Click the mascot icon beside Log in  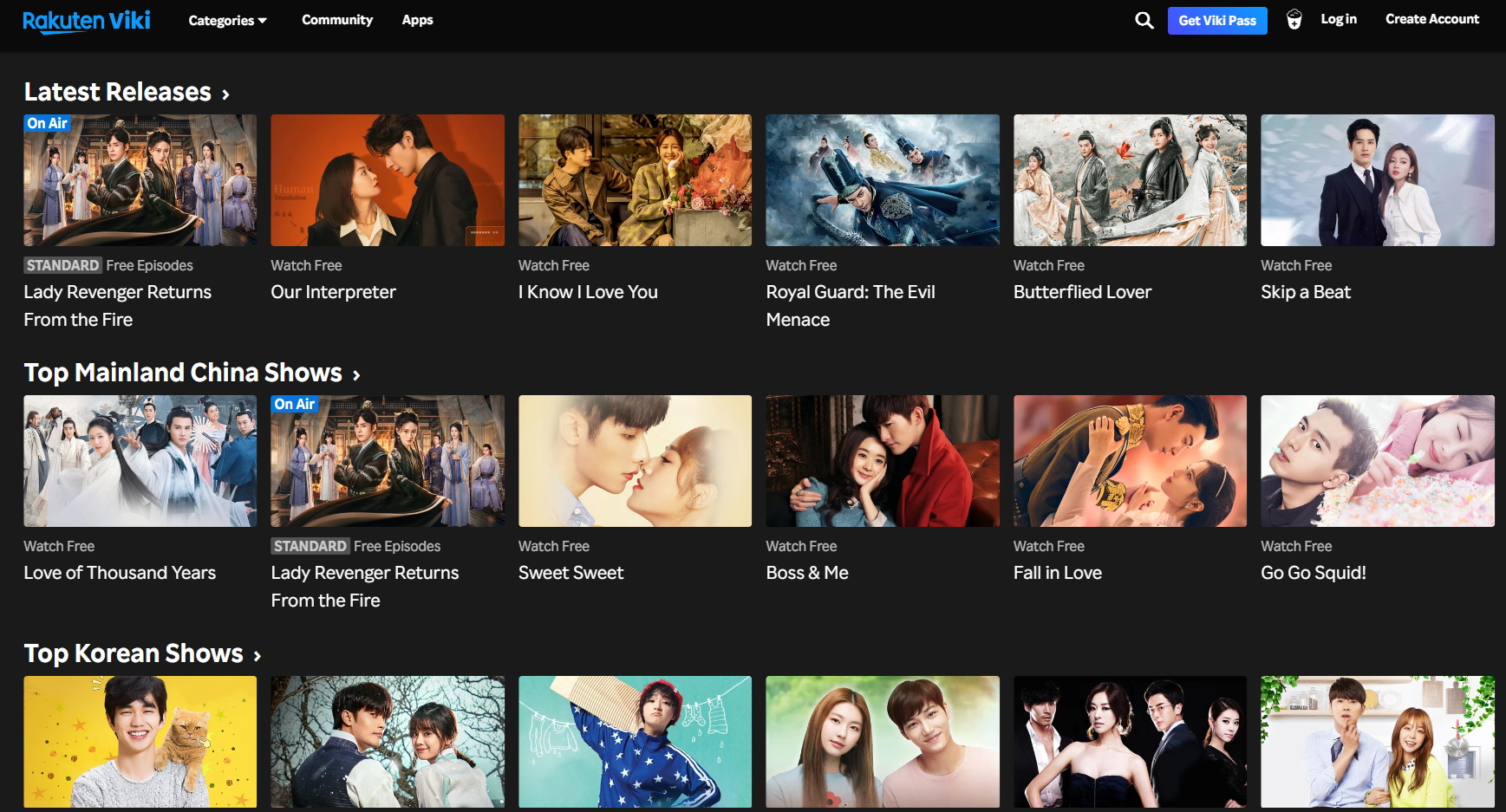point(1294,20)
